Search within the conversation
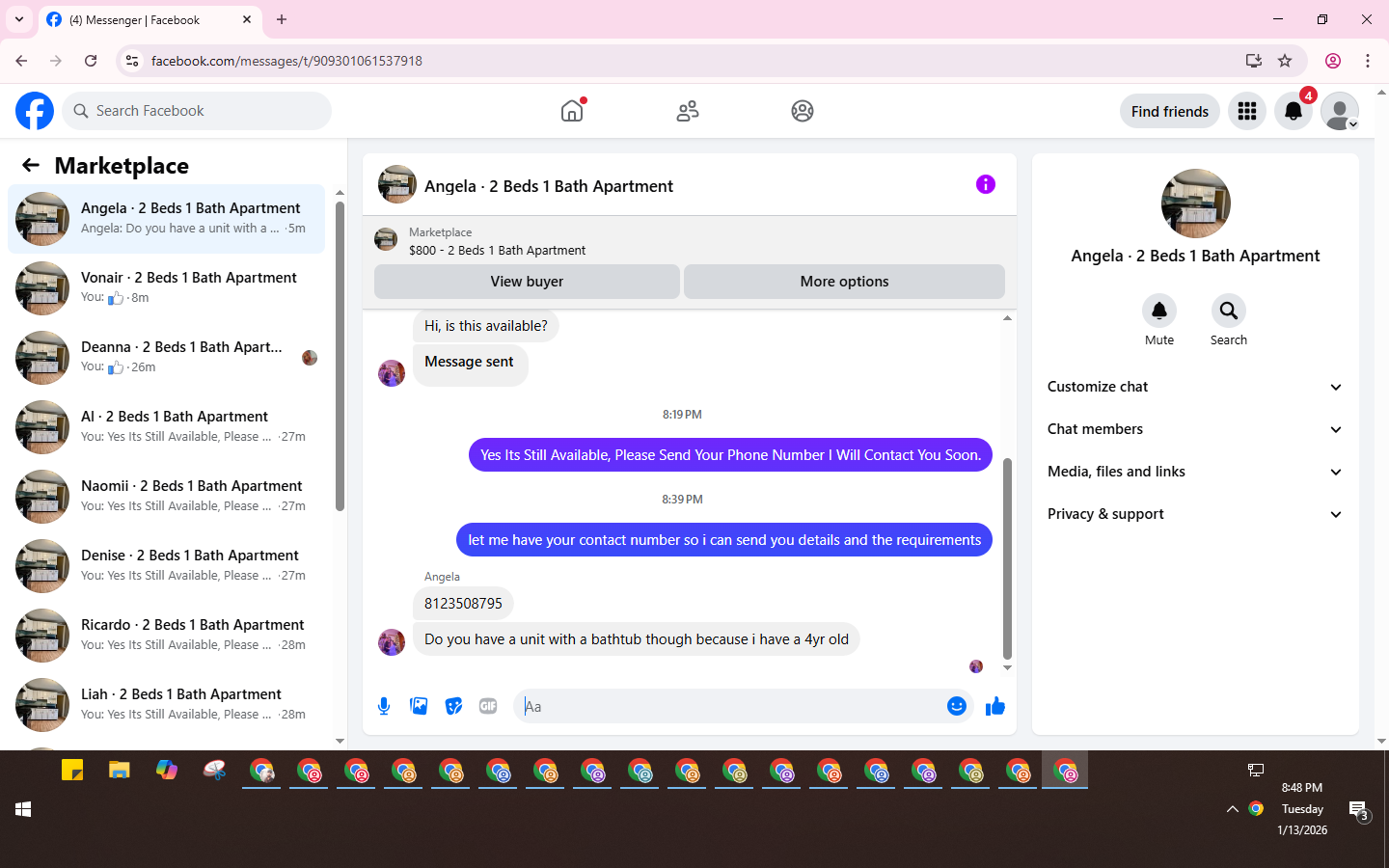This screenshot has width=1389, height=868. coord(1229,311)
